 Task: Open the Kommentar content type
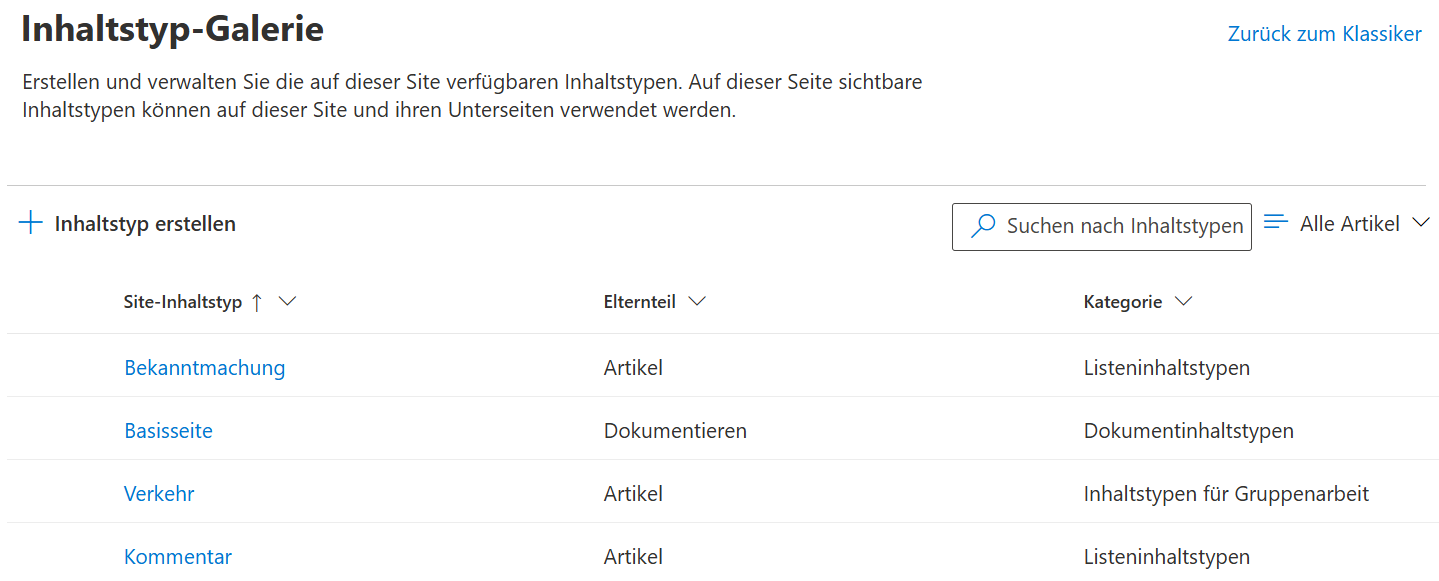point(178,557)
